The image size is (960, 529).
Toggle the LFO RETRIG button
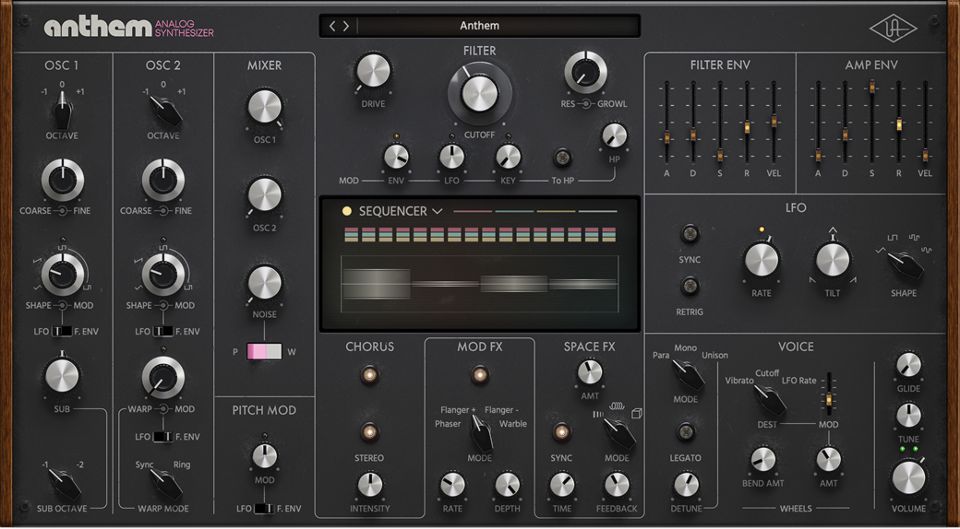[690, 286]
